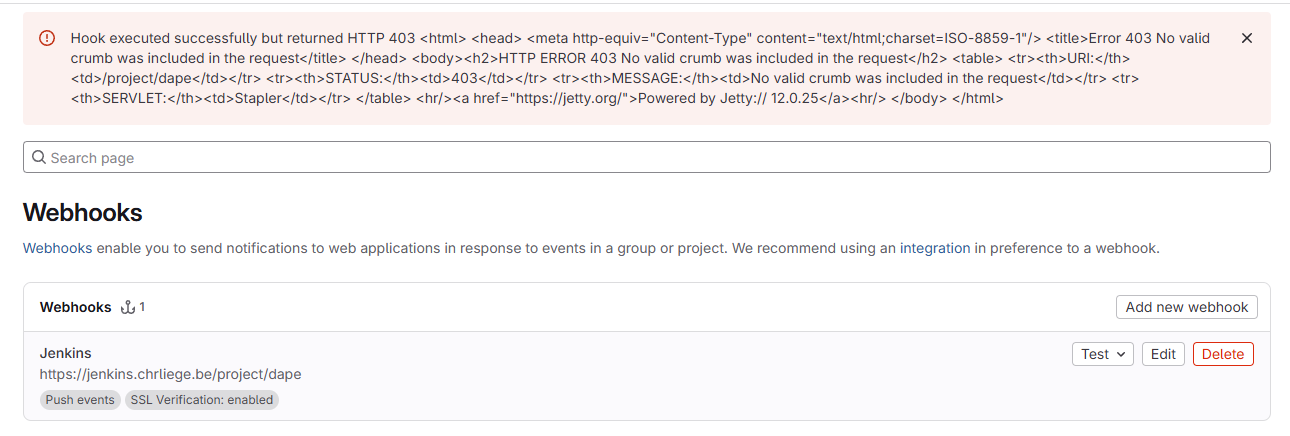Click the webhook hook count icon
The width and height of the screenshot is (1290, 436).
tap(127, 307)
